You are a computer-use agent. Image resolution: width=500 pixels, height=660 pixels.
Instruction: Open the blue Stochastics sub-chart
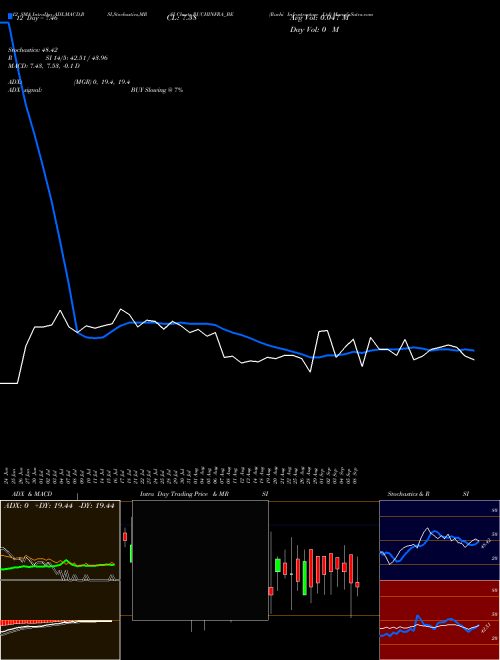pos(439,540)
